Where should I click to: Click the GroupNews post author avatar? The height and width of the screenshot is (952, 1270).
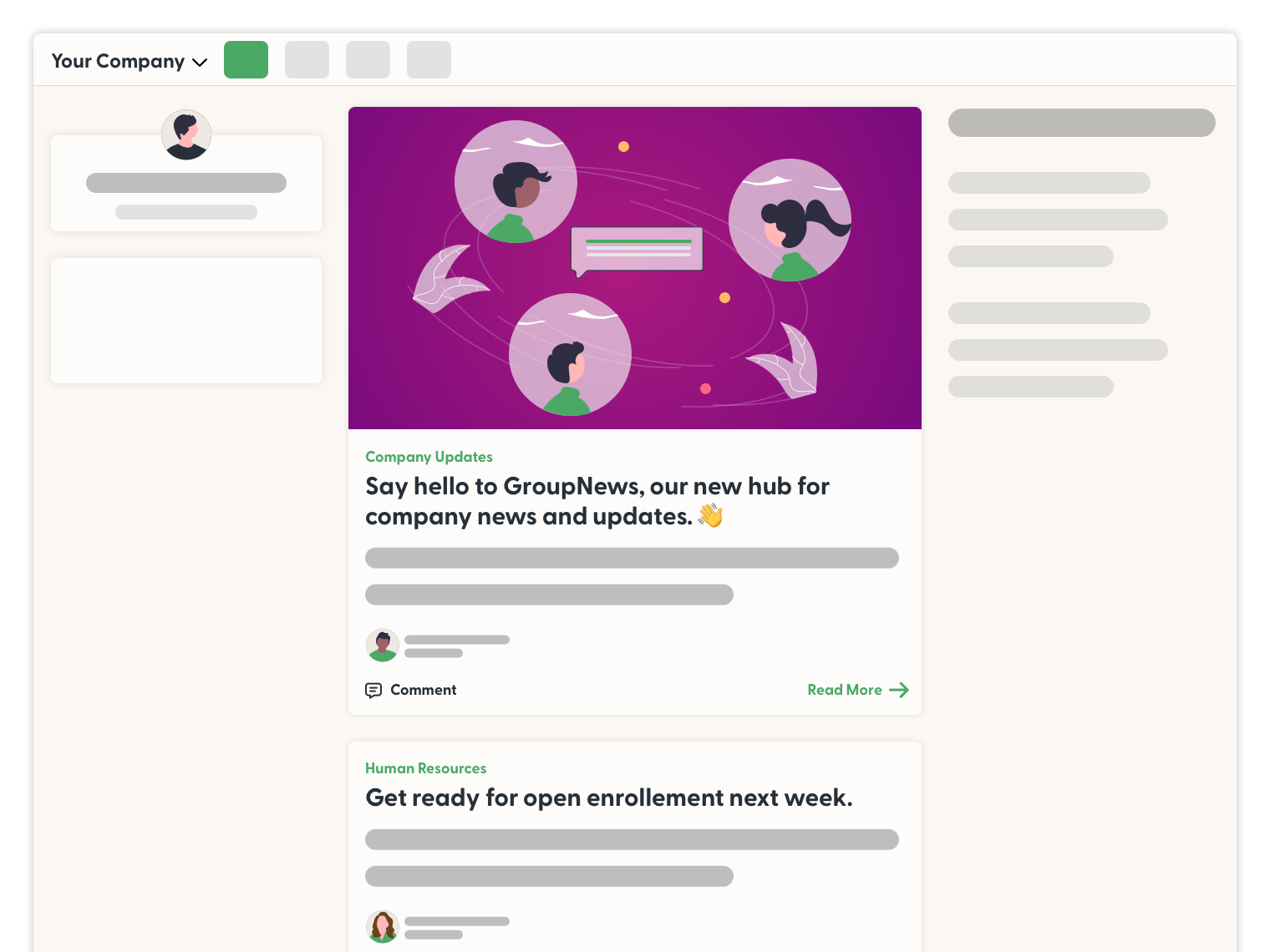(383, 646)
